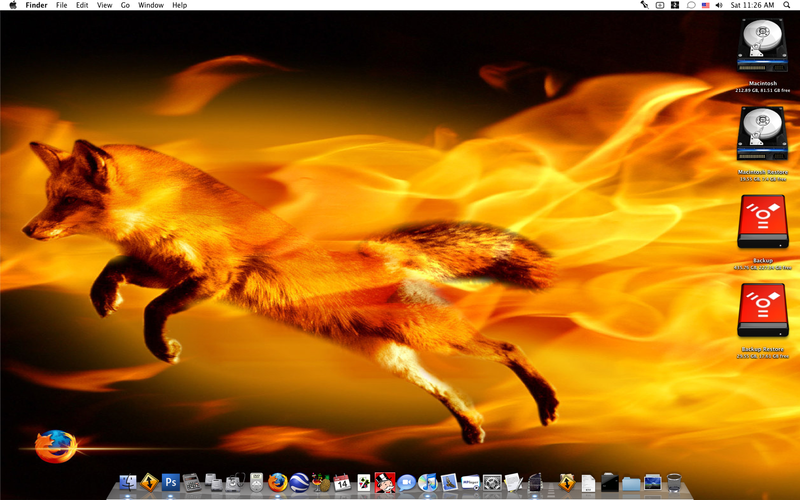Image resolution: width=800 pixels, height=500 pixels.
Task: Click the pen tablet icon in menu bar
Action: pyautogui.click(x=644, y=5)
